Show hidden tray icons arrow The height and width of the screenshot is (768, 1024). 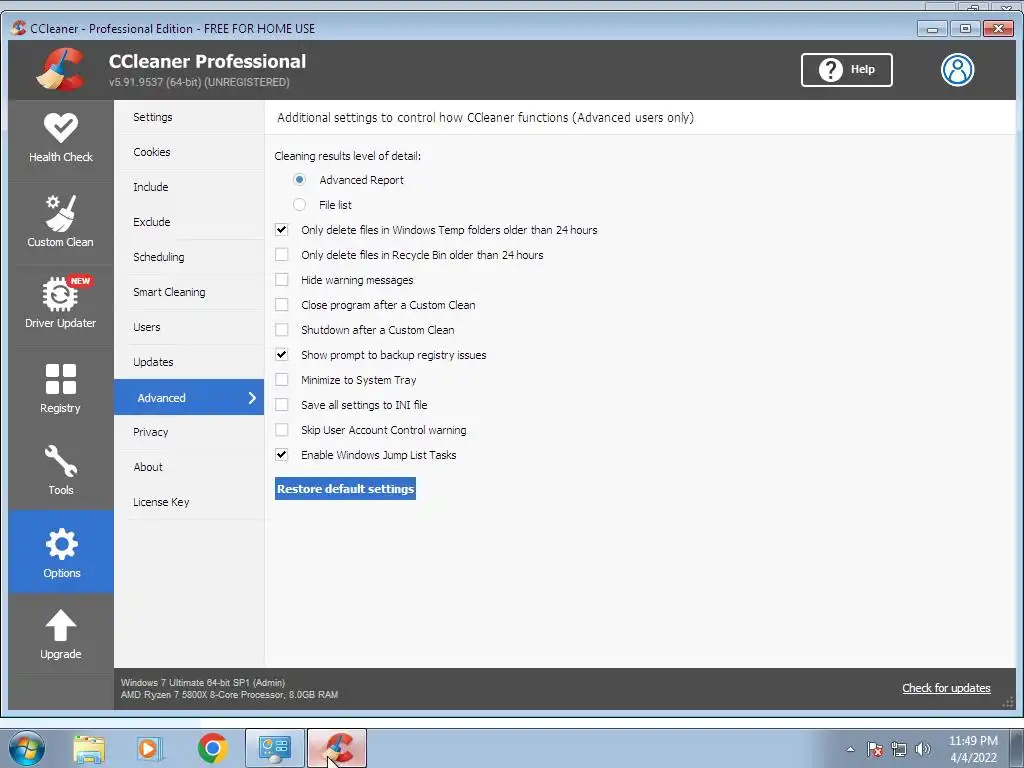click(850, 749)
